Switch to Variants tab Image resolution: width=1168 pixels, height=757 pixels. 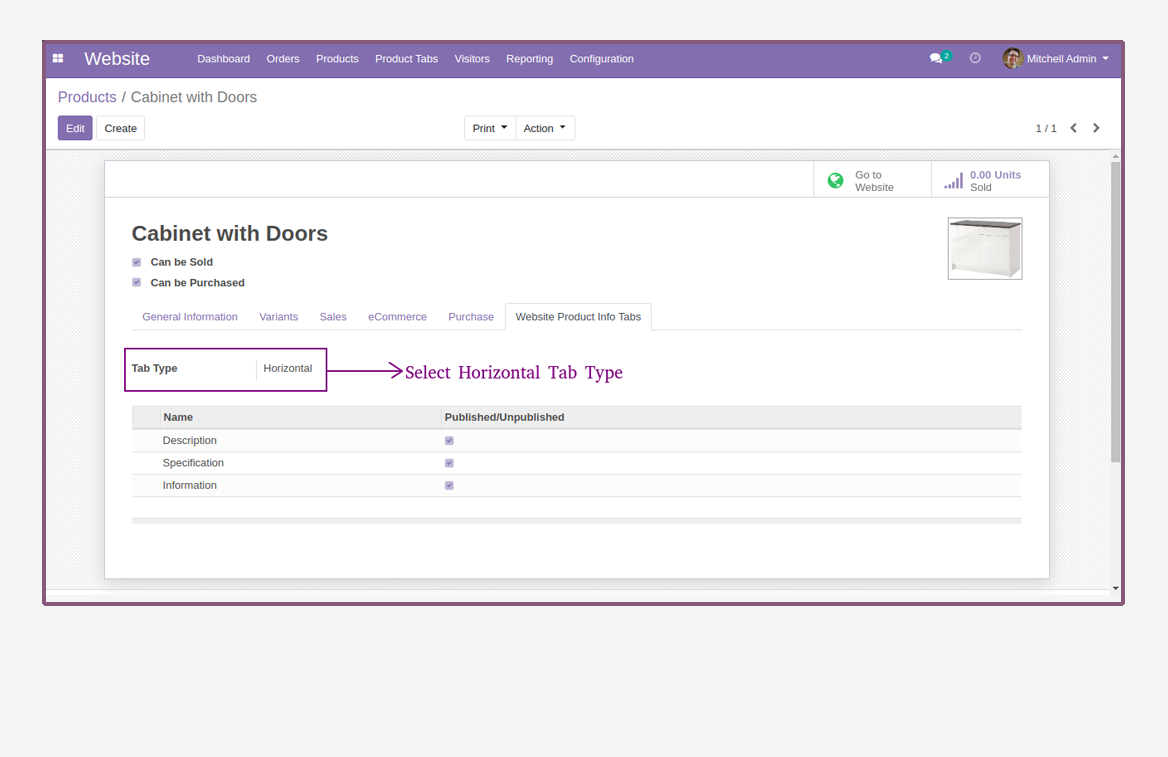279,317
